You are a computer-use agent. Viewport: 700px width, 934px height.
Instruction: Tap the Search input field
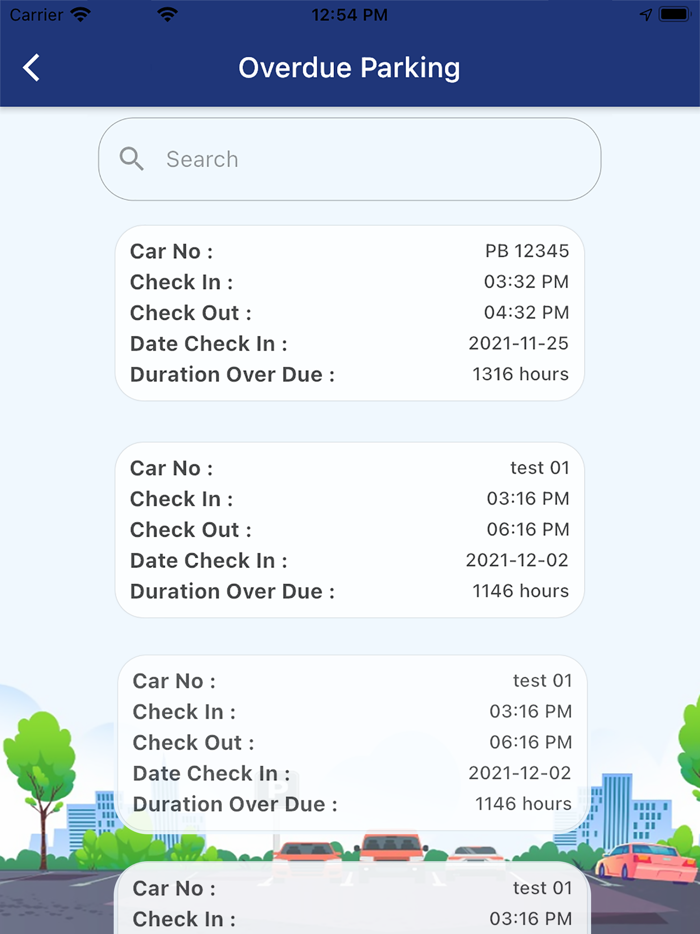click(349, 159)
